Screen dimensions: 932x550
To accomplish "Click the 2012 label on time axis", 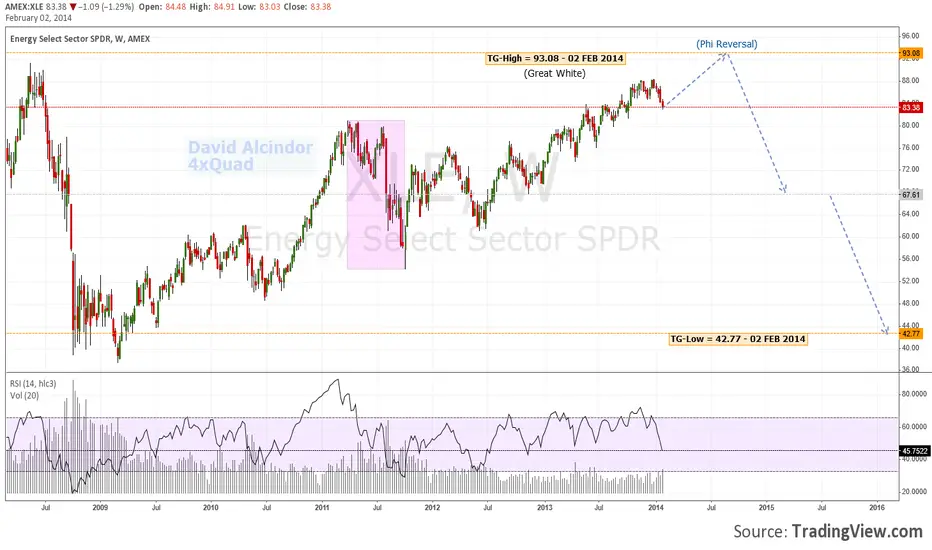I will coord(432,507).
